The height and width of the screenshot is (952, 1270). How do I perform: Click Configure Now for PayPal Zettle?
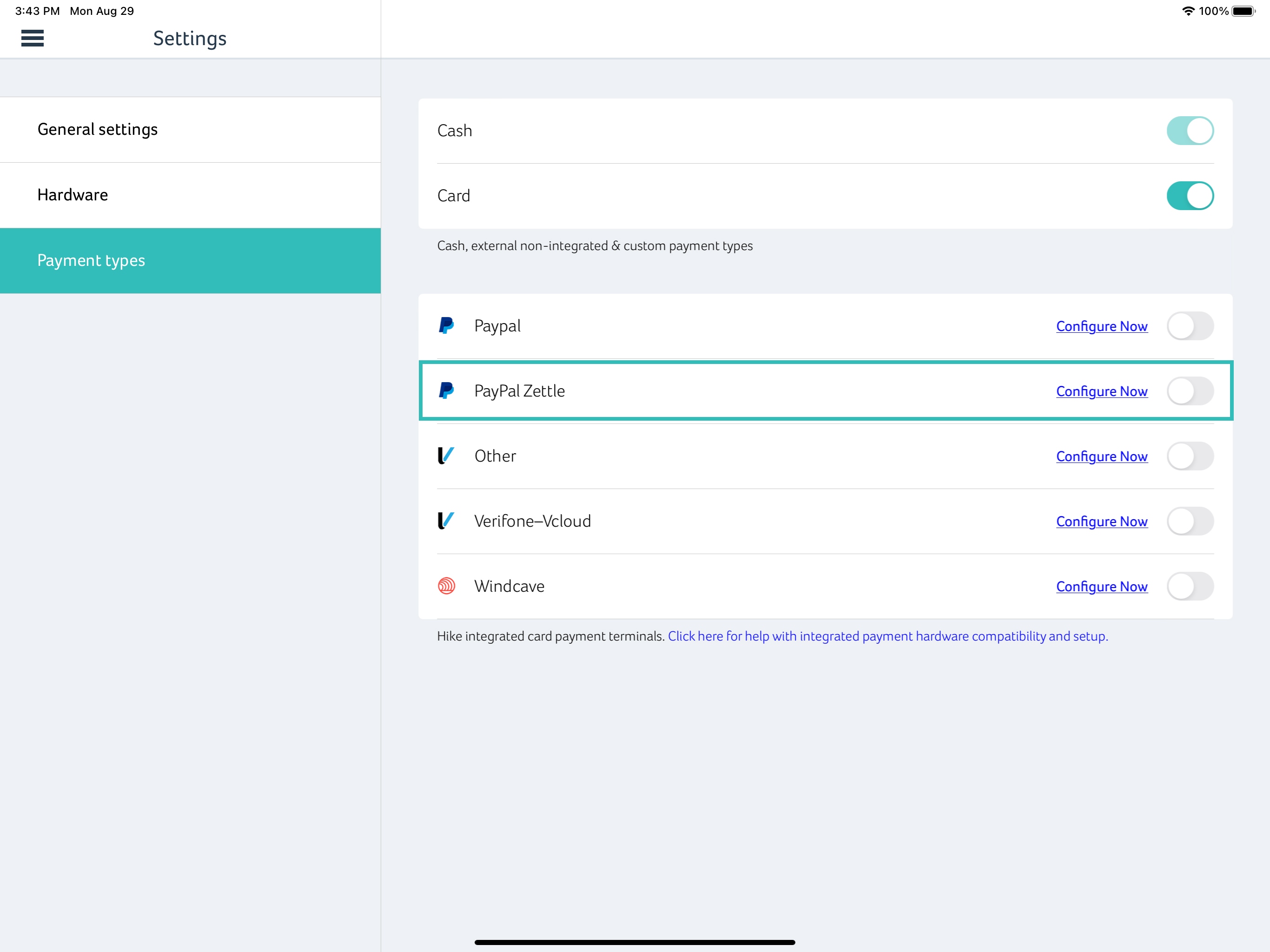pos(1101,391)
